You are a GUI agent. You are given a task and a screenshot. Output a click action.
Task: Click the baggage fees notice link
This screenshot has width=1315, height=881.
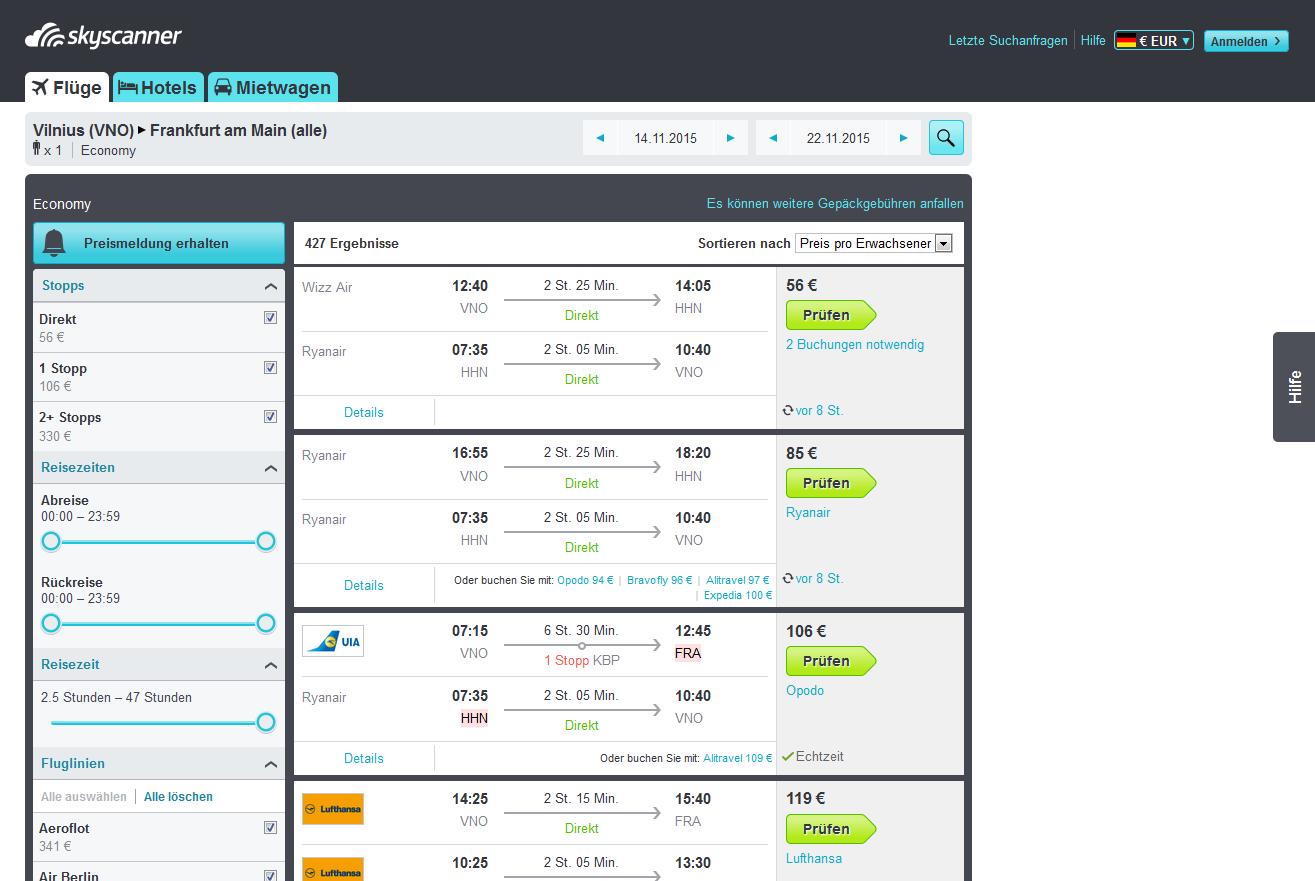(x=835, y=203)
